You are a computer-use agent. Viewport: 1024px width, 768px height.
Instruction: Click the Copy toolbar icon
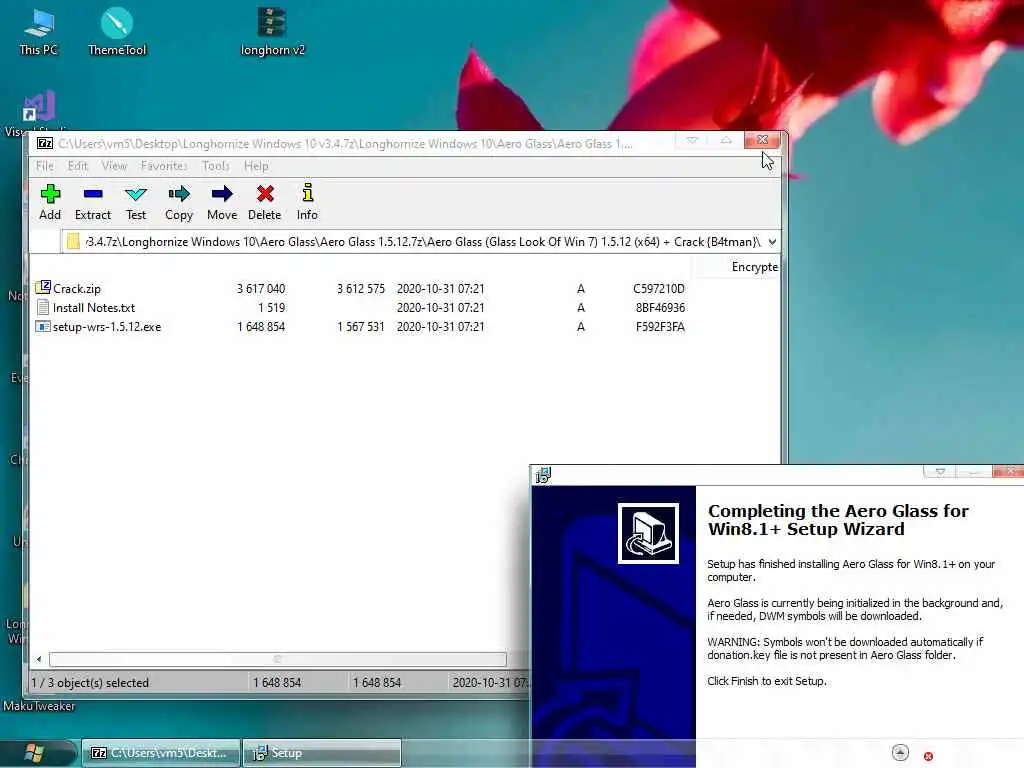(178, 194)
